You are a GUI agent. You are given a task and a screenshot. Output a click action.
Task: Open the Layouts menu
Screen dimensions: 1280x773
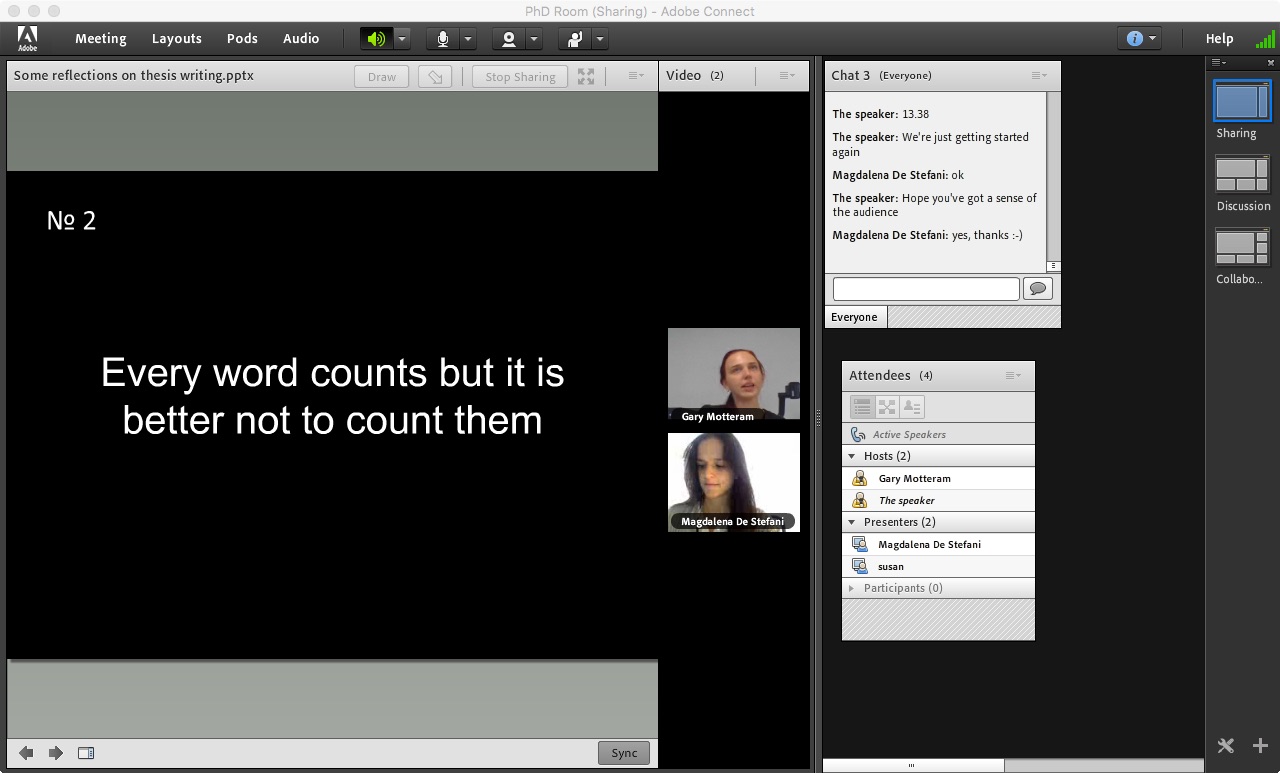click(176, 39)
